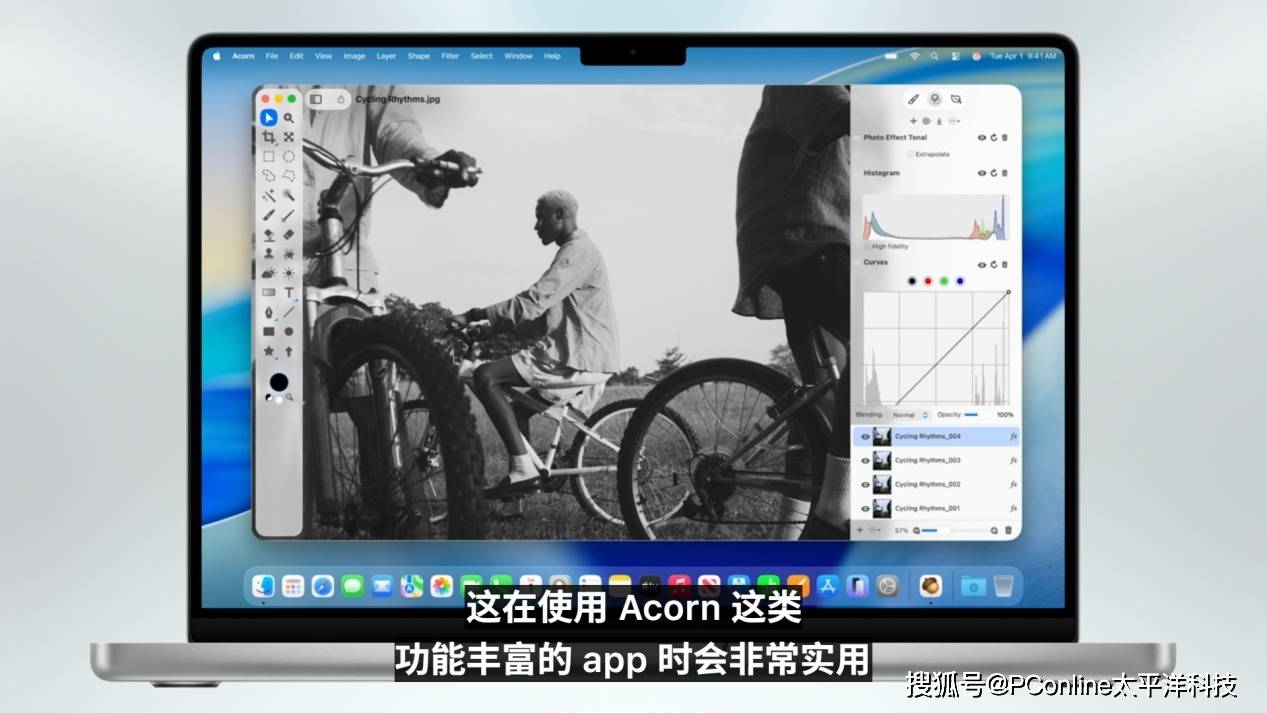Hide the Cycling Rhythms_003 layer
The image size is (1267, 713).
(x=865, y=461)
